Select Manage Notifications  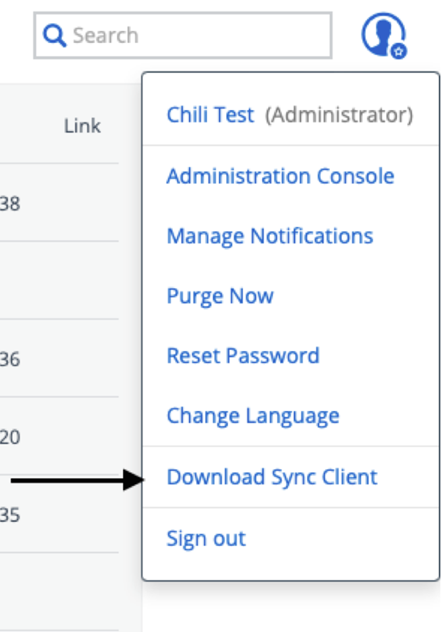(270, 236)
